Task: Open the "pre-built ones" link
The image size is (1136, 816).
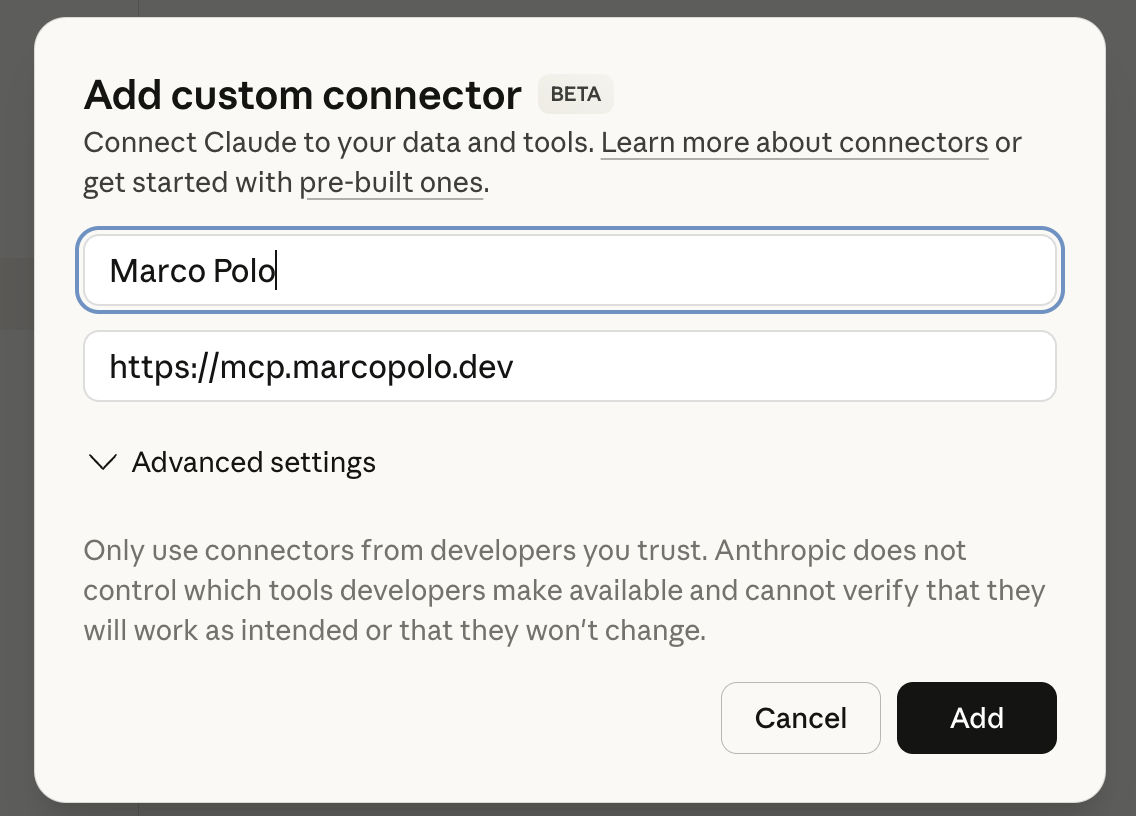Action: 392,182
